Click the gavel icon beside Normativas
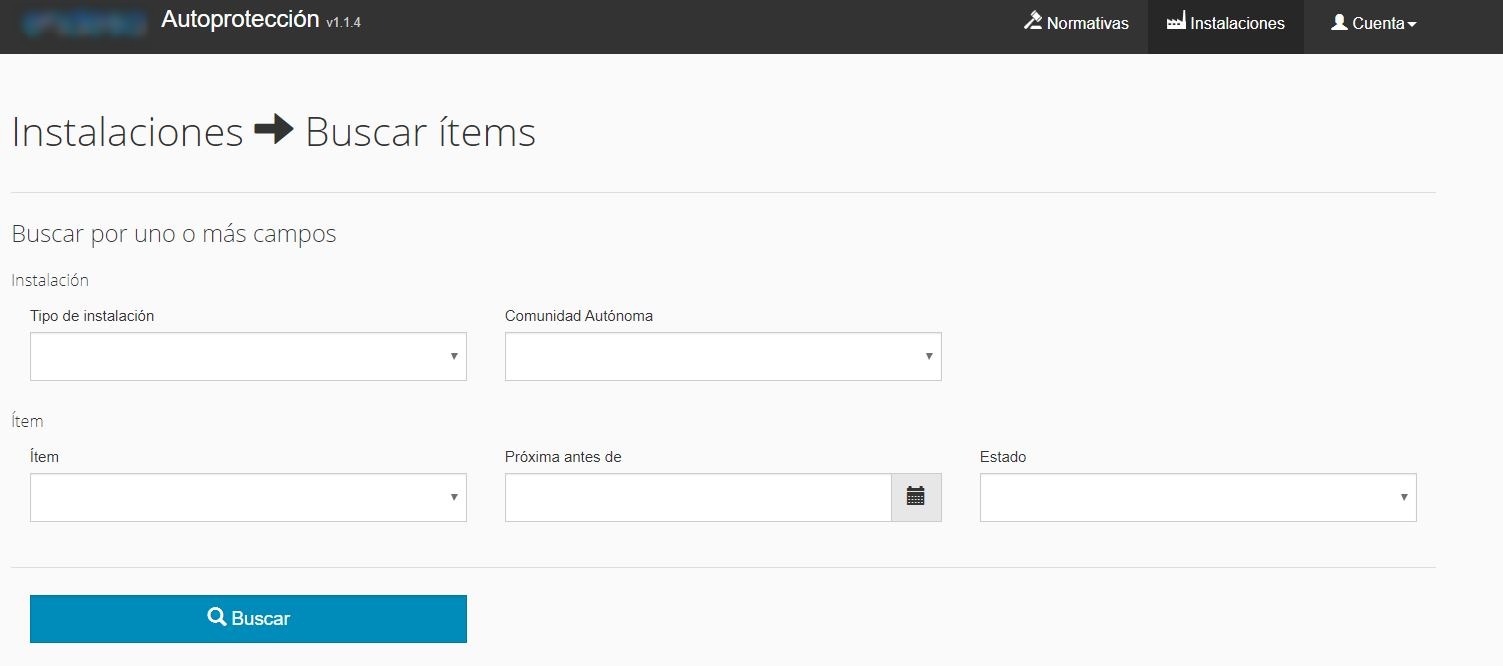The image size is (1503, 666). point(1033,21)
